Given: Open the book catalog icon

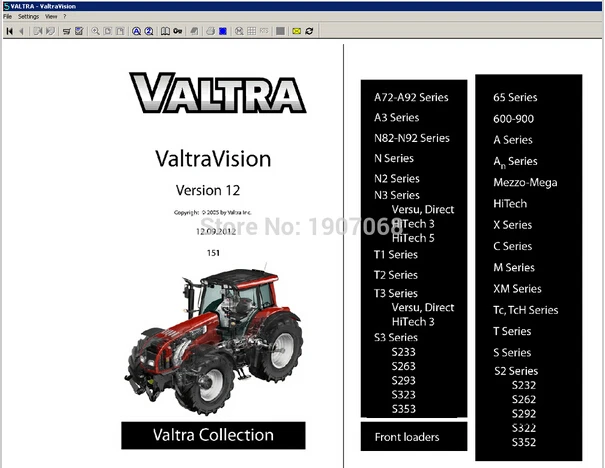Looking at the screenshot, I should coord(165,31).
